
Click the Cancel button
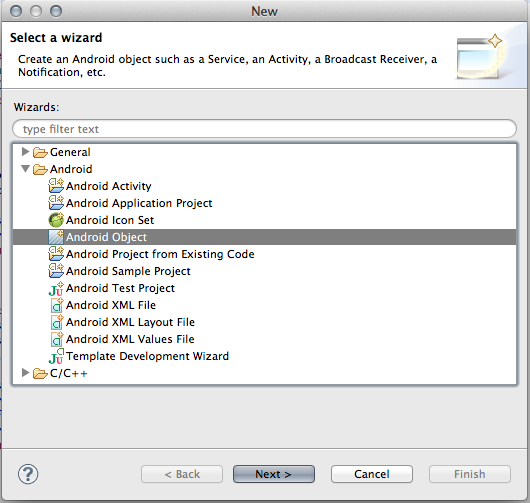[x=372, y=474]
